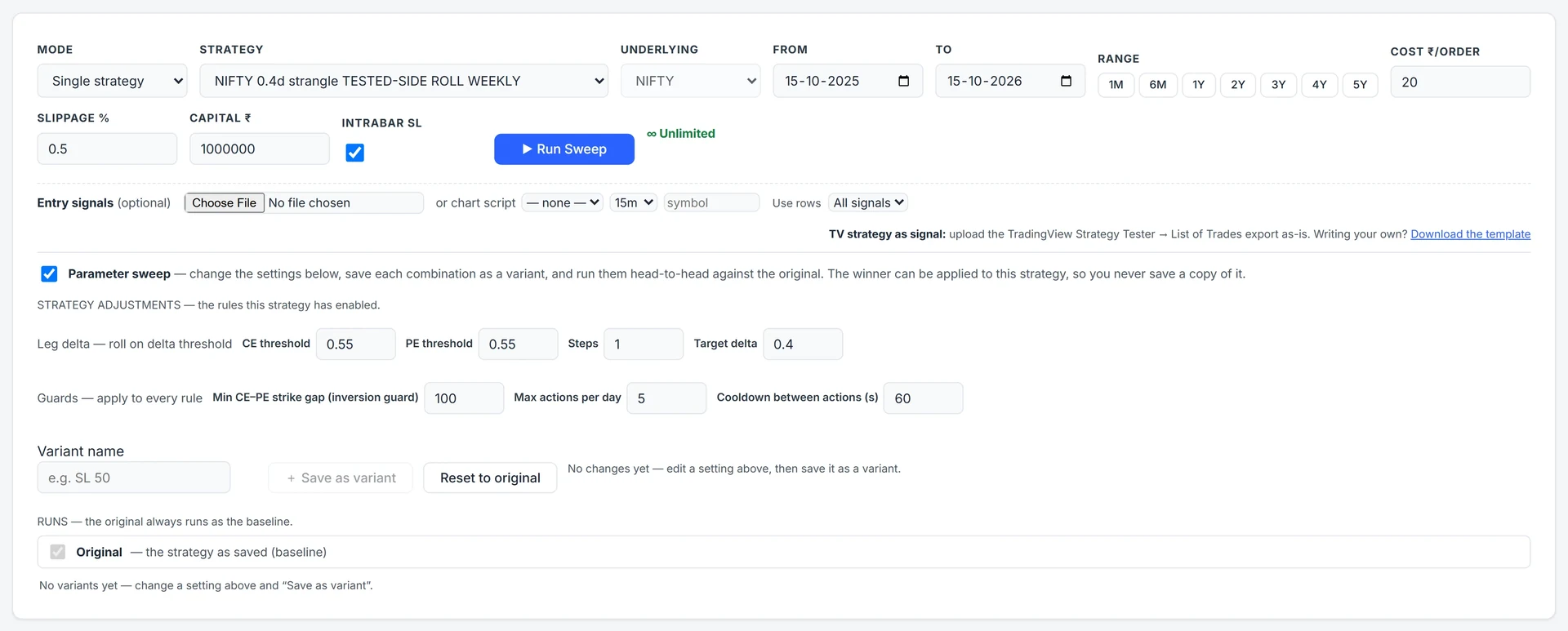
Task: Change the 15m timeframe dropdown
Action: [634, 202]
